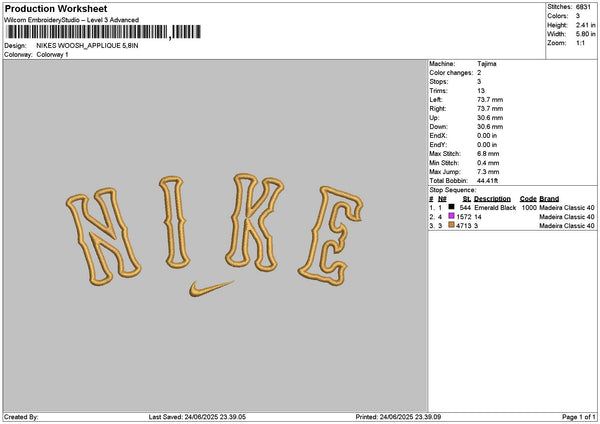600x424 pixels.
Task: Click the embroidered letter E in the design
Action: pos(331,236)
